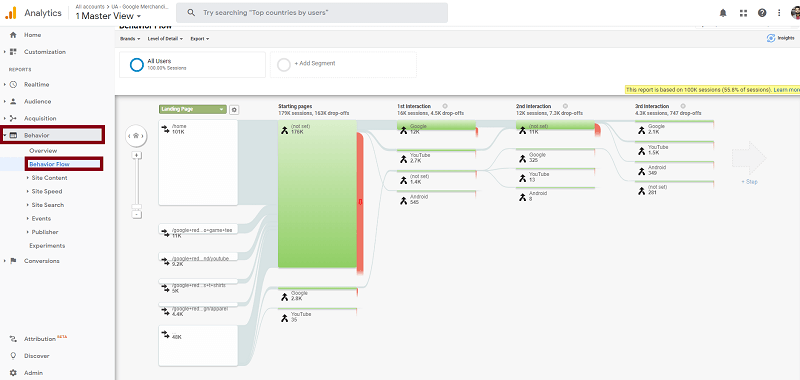Click the zoom-in plus button above slider
Image resolution: width=800 pixels, height=380 pixels.
pyautogui.click(x=137, y=155)
